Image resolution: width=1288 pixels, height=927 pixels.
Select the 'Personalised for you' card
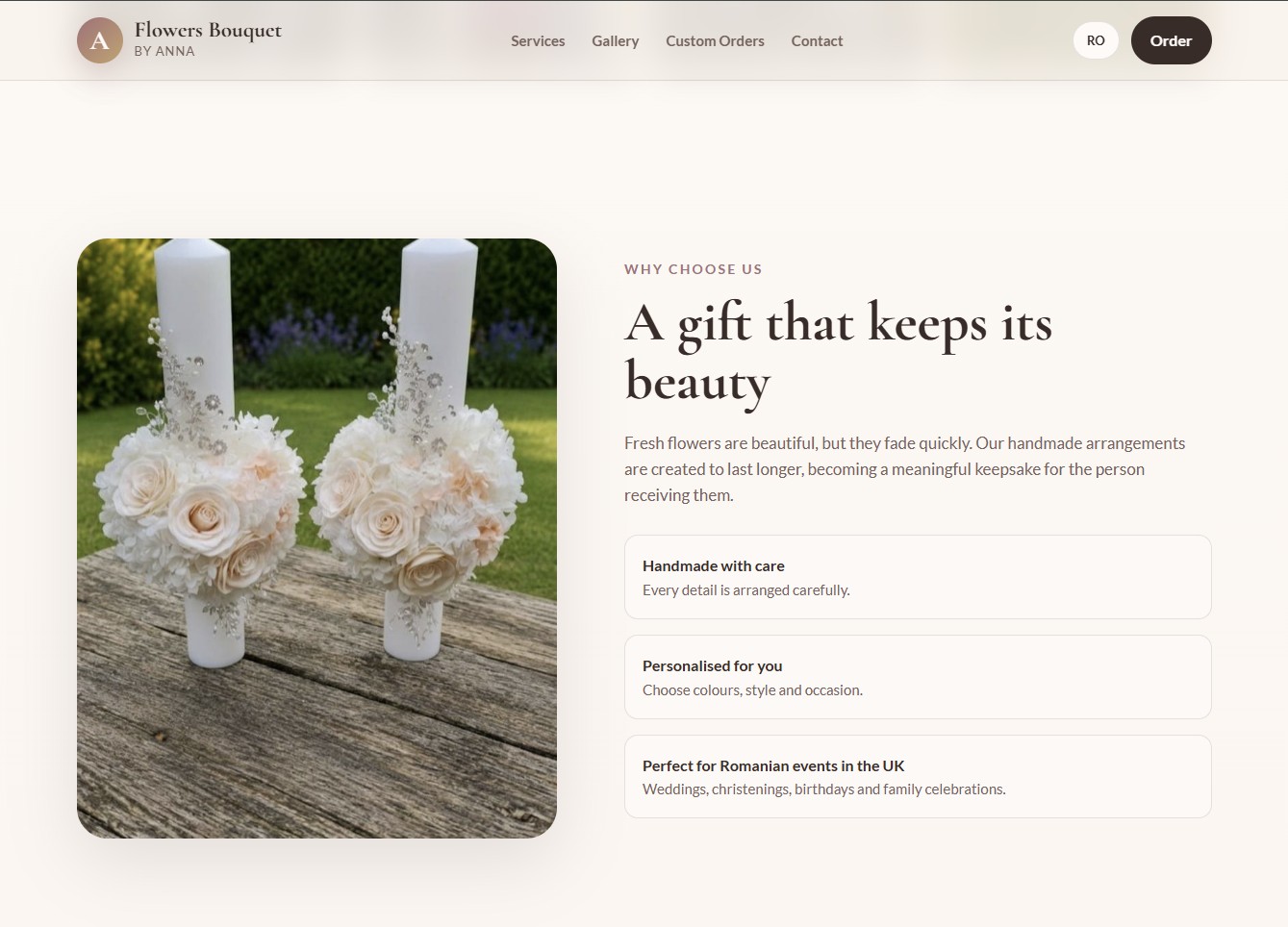pyautogui.click(x=918, y=677)
